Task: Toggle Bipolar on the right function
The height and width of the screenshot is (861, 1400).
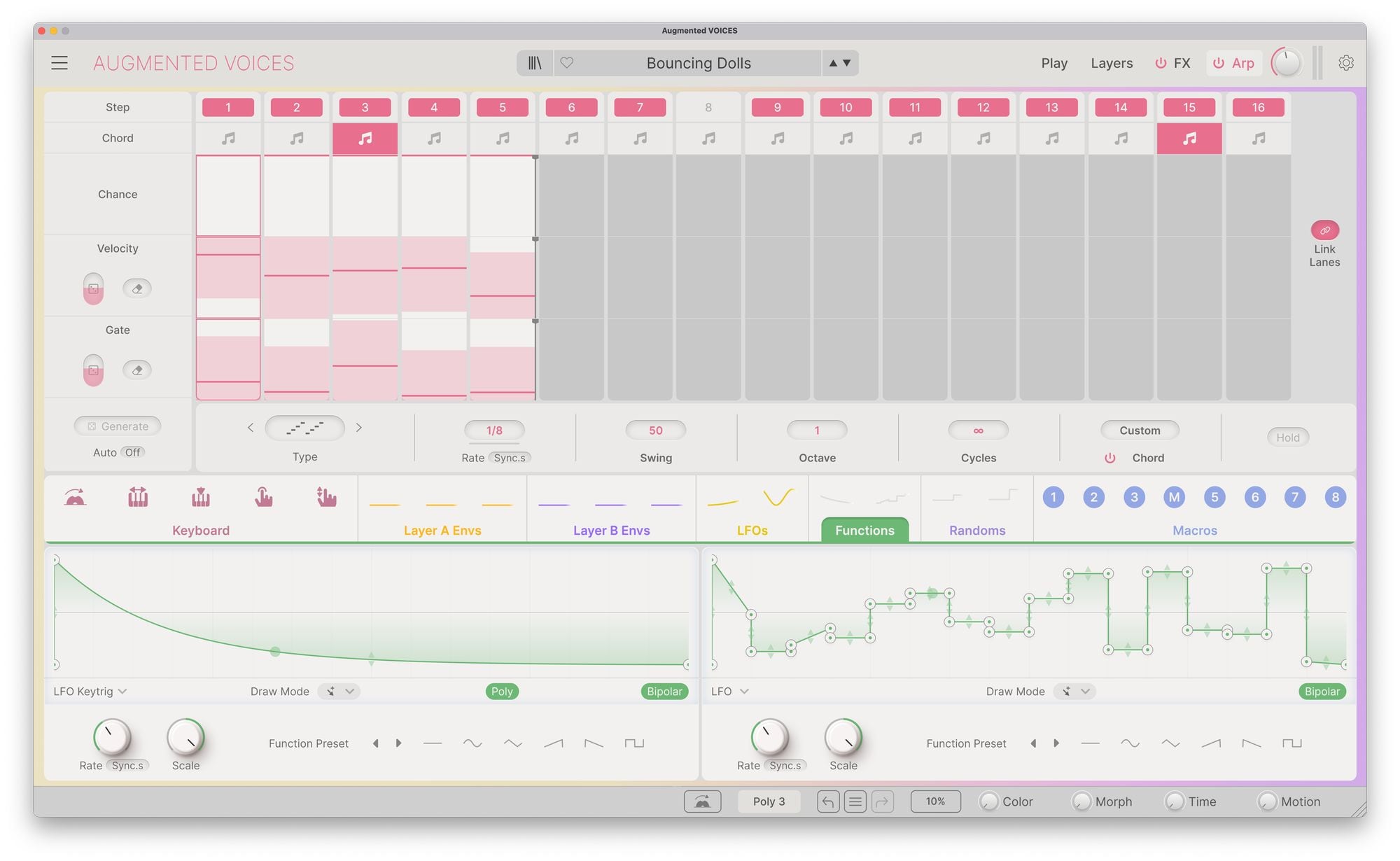Action: (1322, 692)
